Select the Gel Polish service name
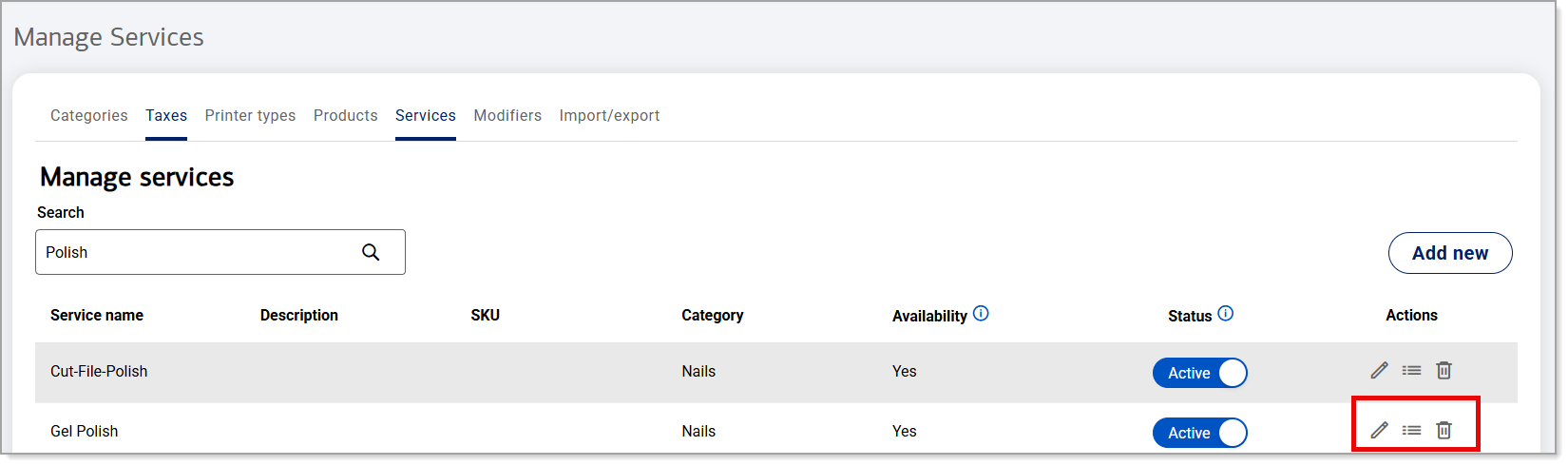 (x=85, y=431)
